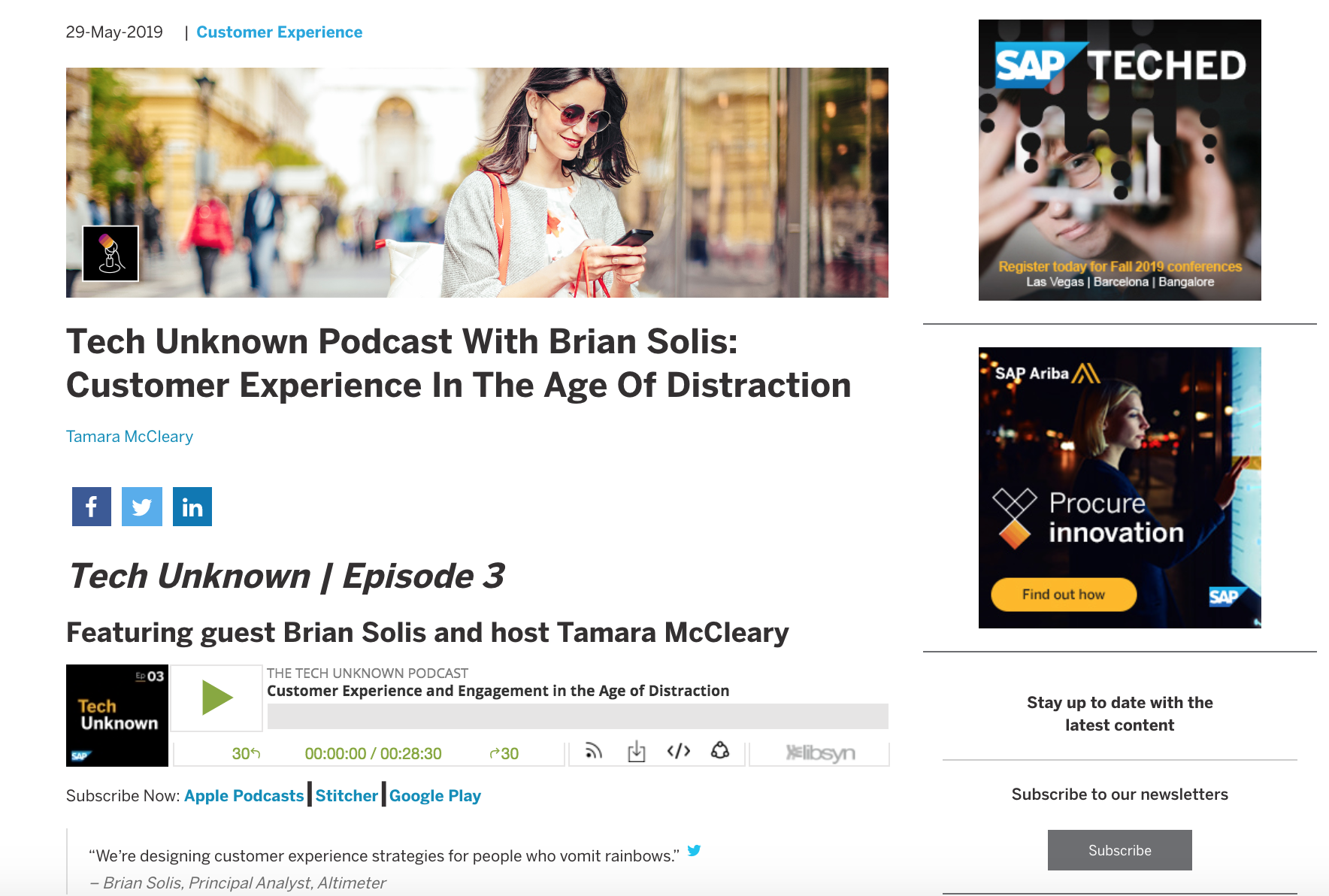The image size is (1329, 896).
Task: Open the Customer Experience category link
Action: [280, 32]
